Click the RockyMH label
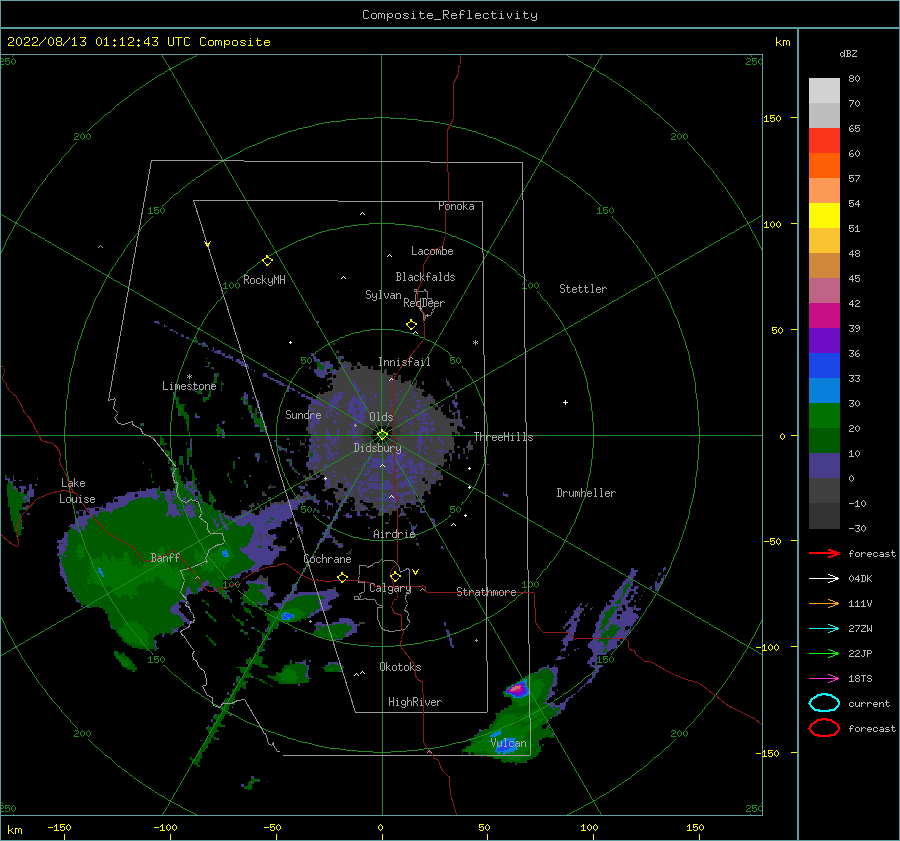The image size is (900, 841). click(264, 280)
